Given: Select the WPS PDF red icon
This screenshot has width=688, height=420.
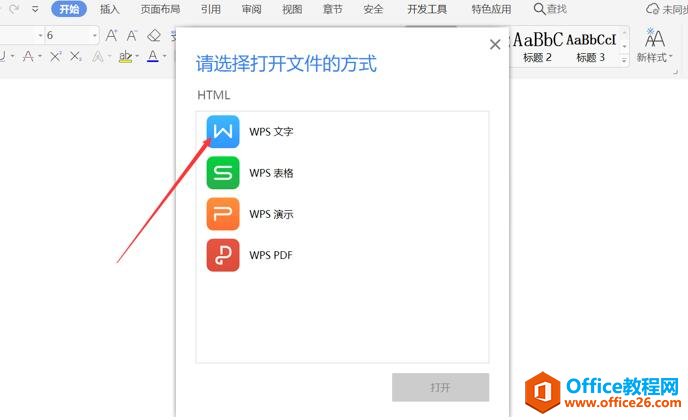Looking at the screenshot, I should [x=223, y=255].
